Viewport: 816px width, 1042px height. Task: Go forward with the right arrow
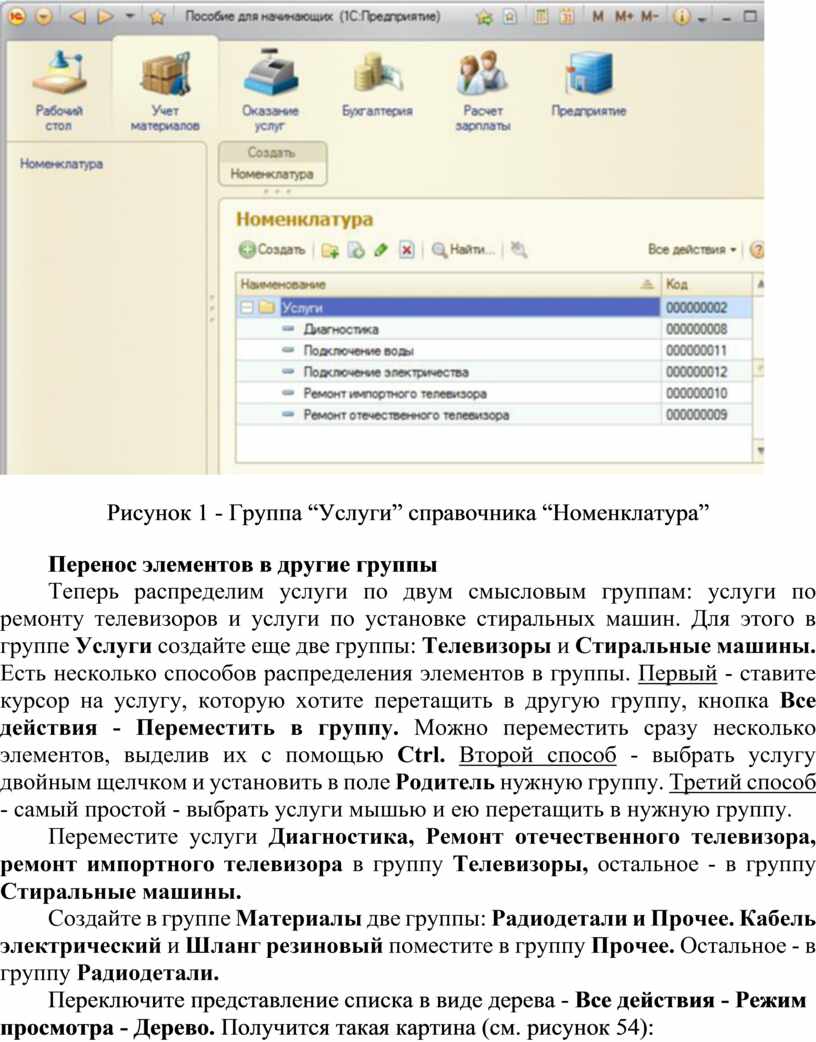tap(105, 17)
